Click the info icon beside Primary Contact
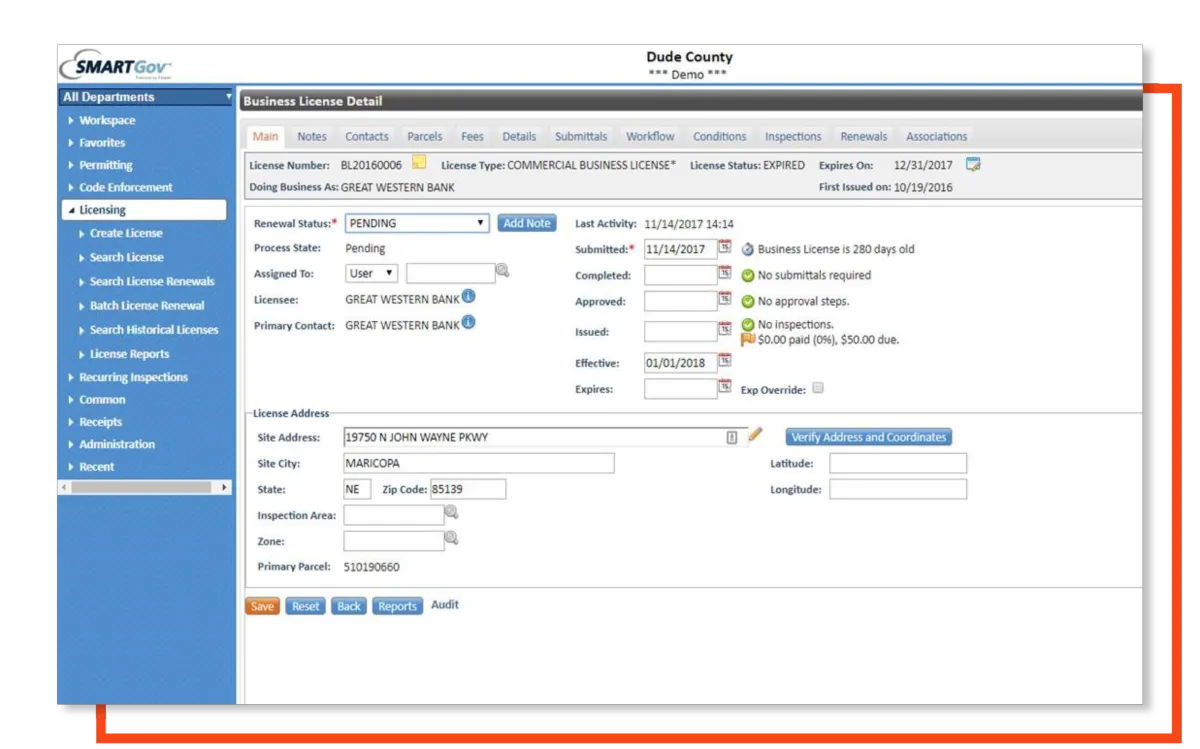The width and height of the screenshot is (1200, 749). pos(468,323)
